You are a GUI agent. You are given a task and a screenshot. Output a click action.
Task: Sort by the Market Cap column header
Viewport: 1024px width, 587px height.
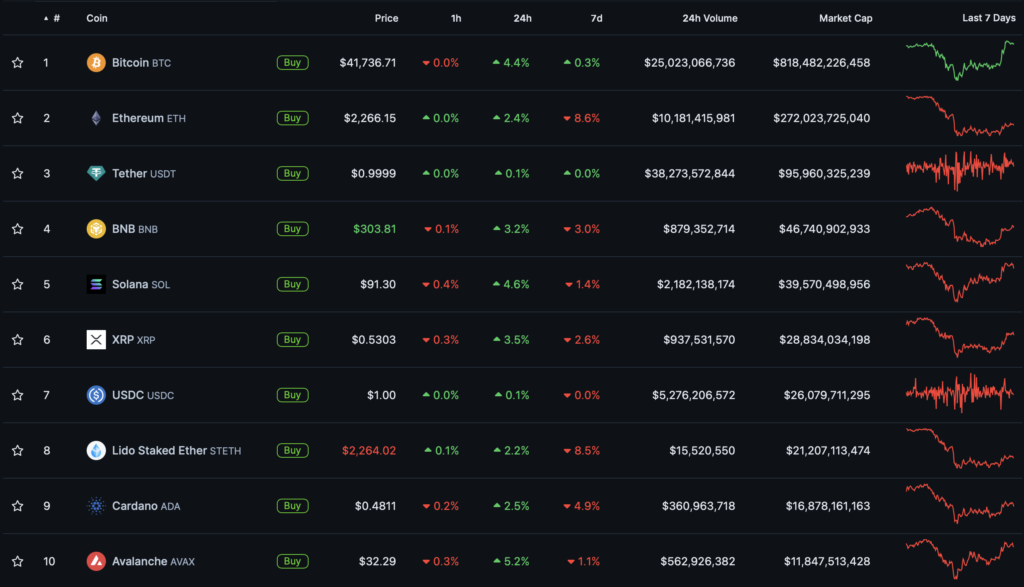pyautogui.click(x=845, y=18)
